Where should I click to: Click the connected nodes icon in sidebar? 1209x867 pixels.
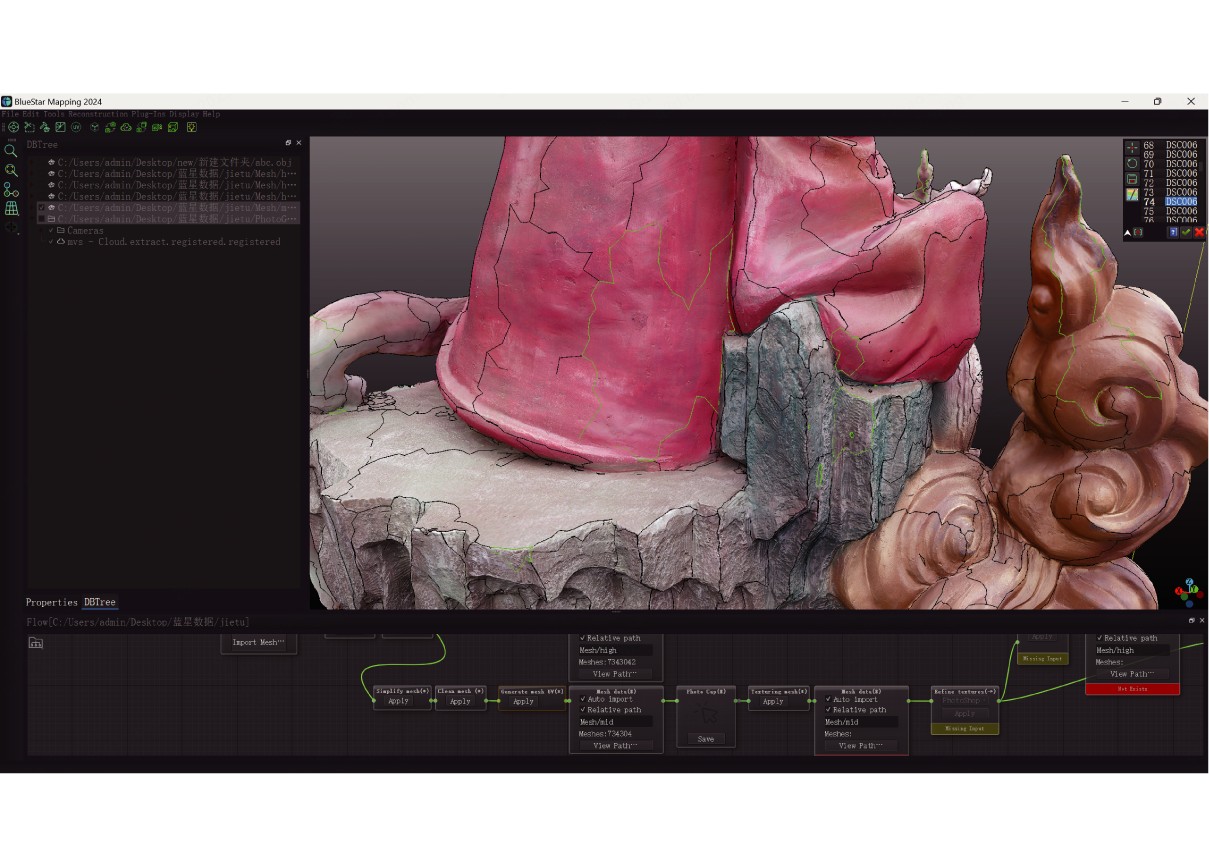(11, 190)
